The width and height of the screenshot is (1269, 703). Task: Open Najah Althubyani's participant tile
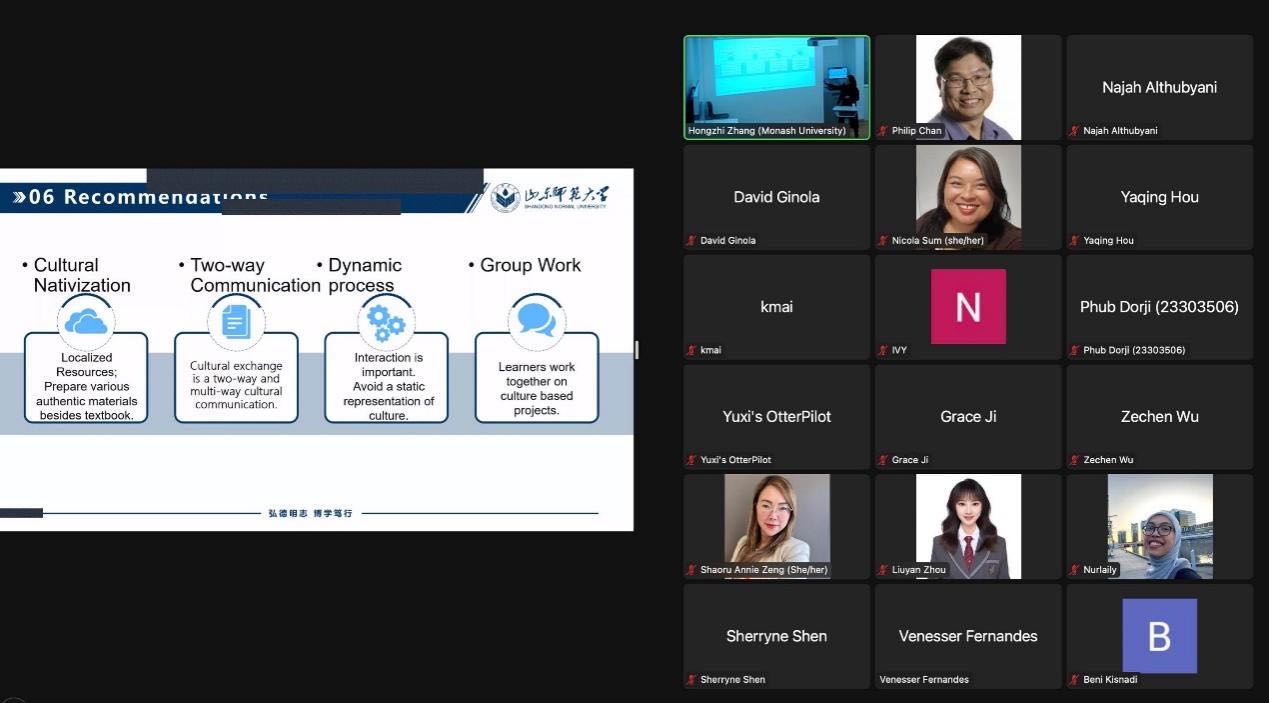pos(1159,87)
